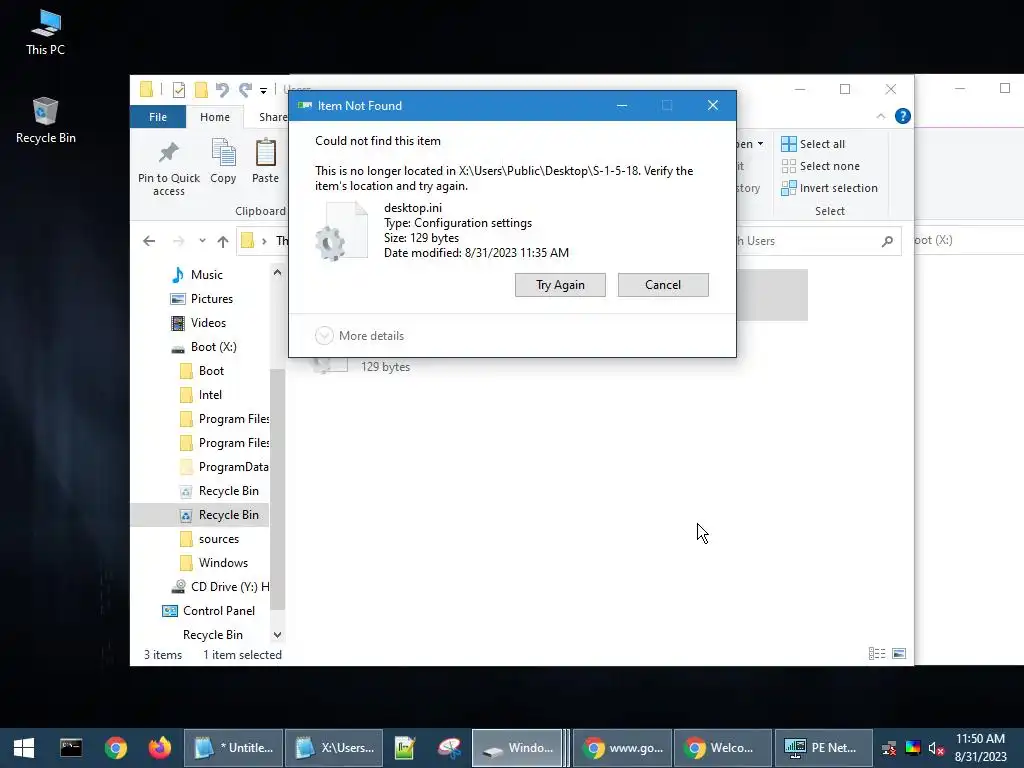Switch to details view icon
This screenshot has height=768, width=1024.
point(876,654)
